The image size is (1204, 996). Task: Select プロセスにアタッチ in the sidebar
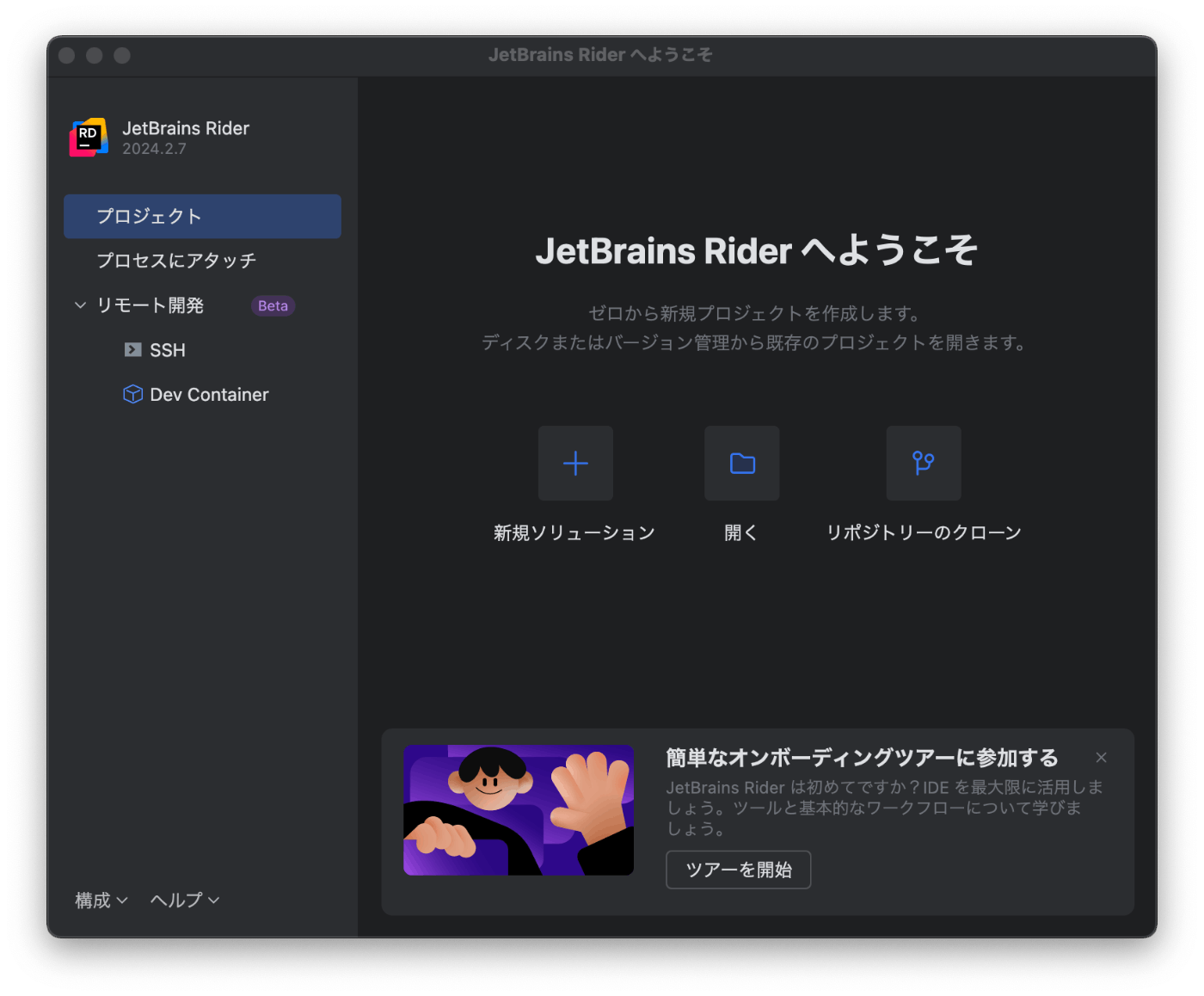pos(202,261)
